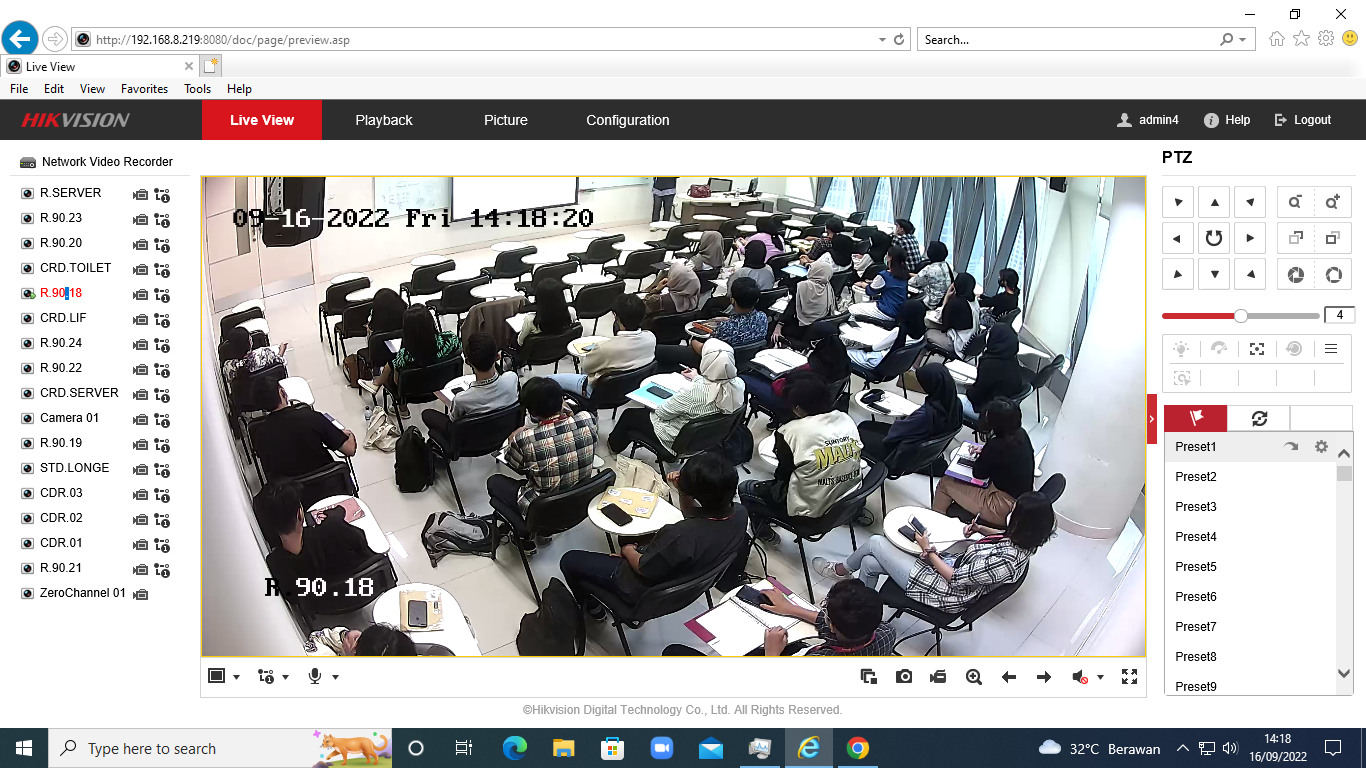The height and width of the screenshot is (768, 1366).
Task: Switch to the Picture tab
Action: pyautogui.click(x=506, y=120)
